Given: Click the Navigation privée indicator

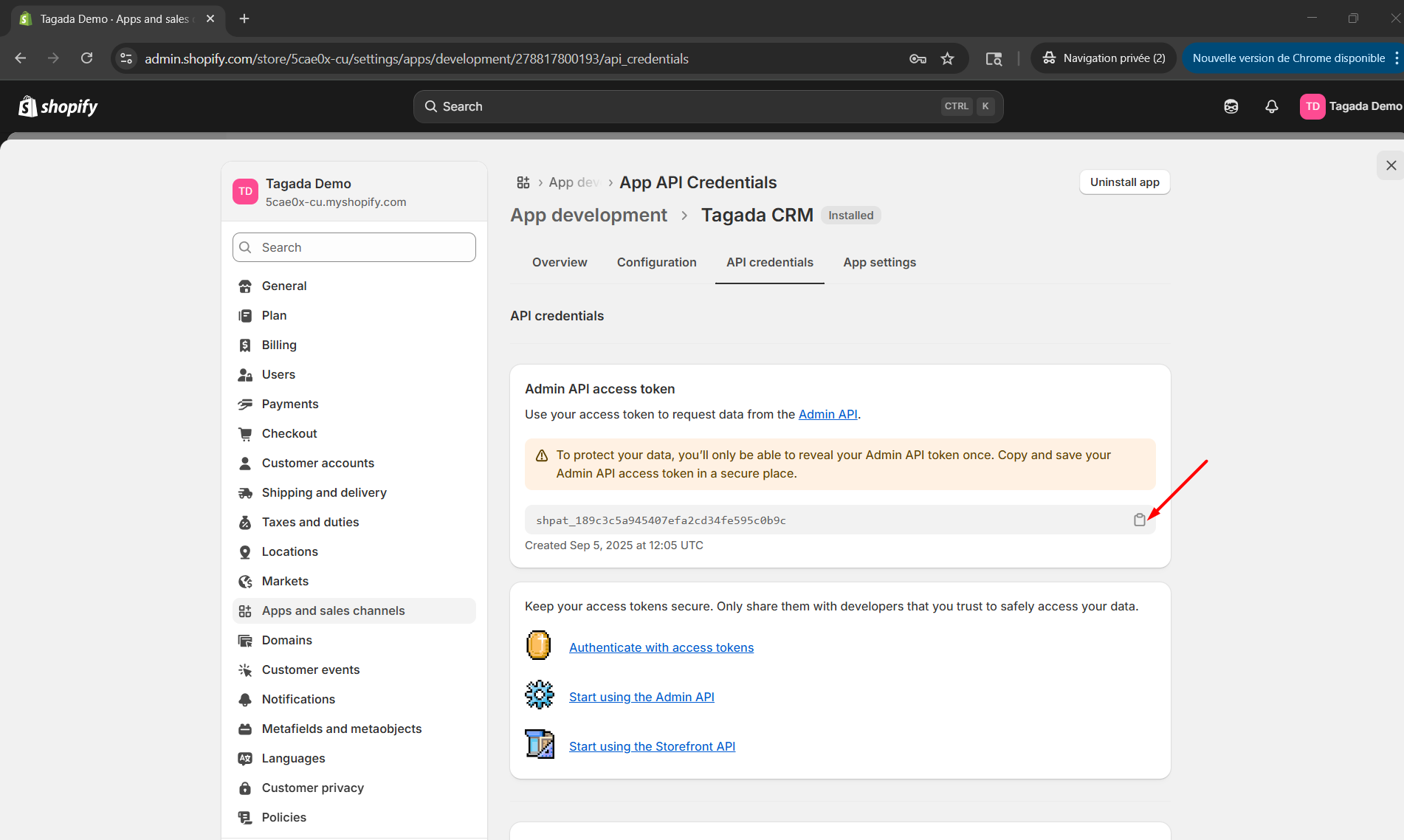Looking at the screenshot, I should pos(1104,58).
